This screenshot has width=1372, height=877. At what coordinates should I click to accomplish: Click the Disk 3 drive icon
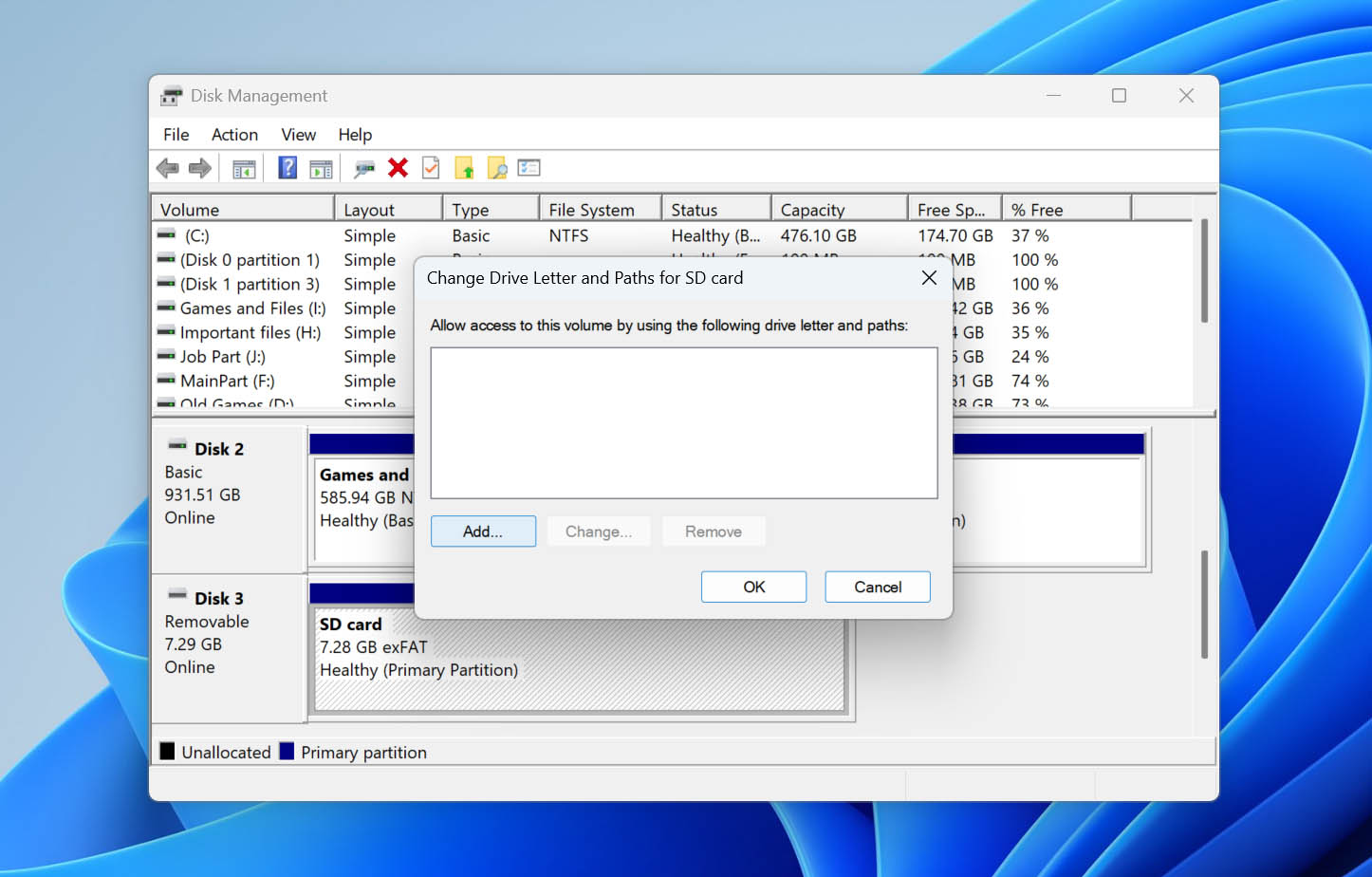pyautogui.click(x=177, y=596)
